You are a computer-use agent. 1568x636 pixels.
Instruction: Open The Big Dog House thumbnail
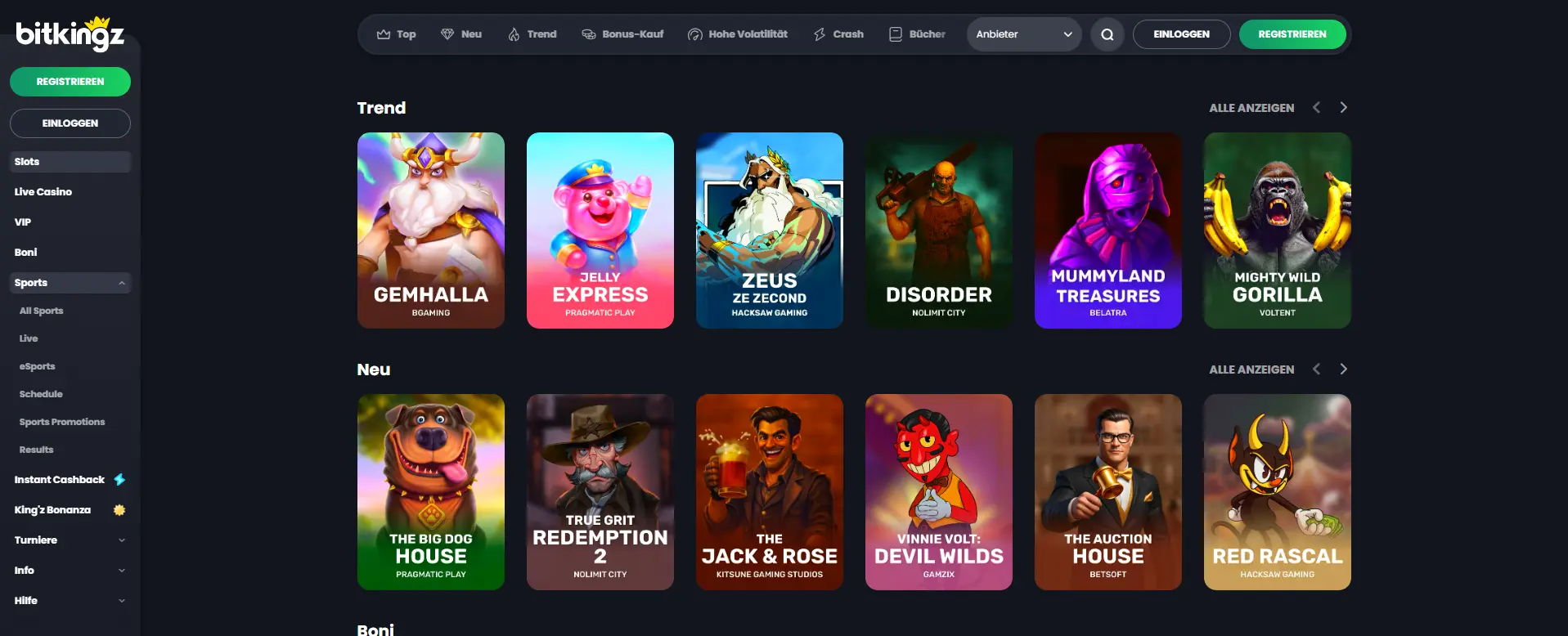[431, 492]
